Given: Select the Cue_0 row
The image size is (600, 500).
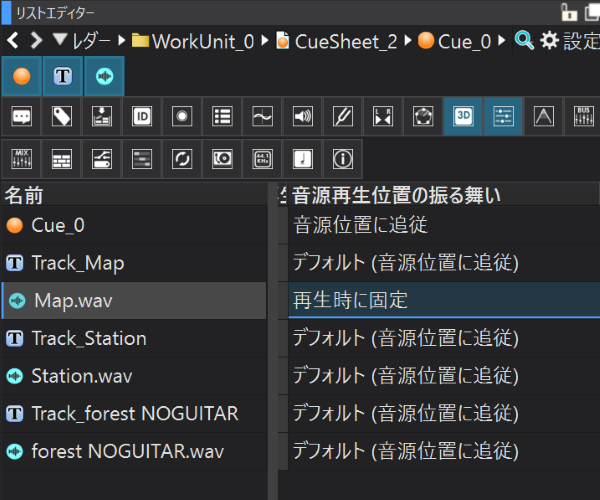Looking at the screenshot, I should tap(134, 225).
